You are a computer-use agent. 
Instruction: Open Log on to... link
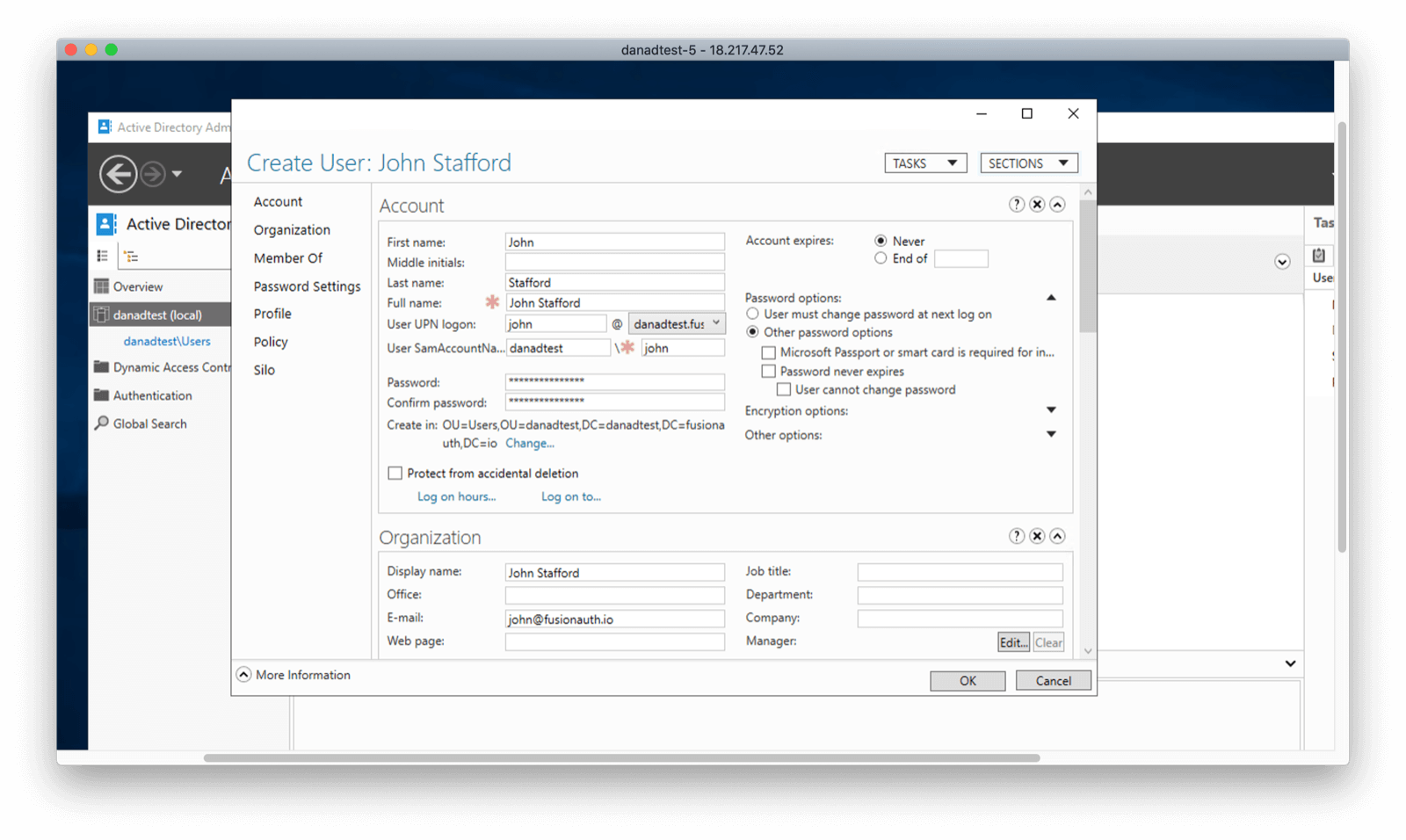click(571, 496)
